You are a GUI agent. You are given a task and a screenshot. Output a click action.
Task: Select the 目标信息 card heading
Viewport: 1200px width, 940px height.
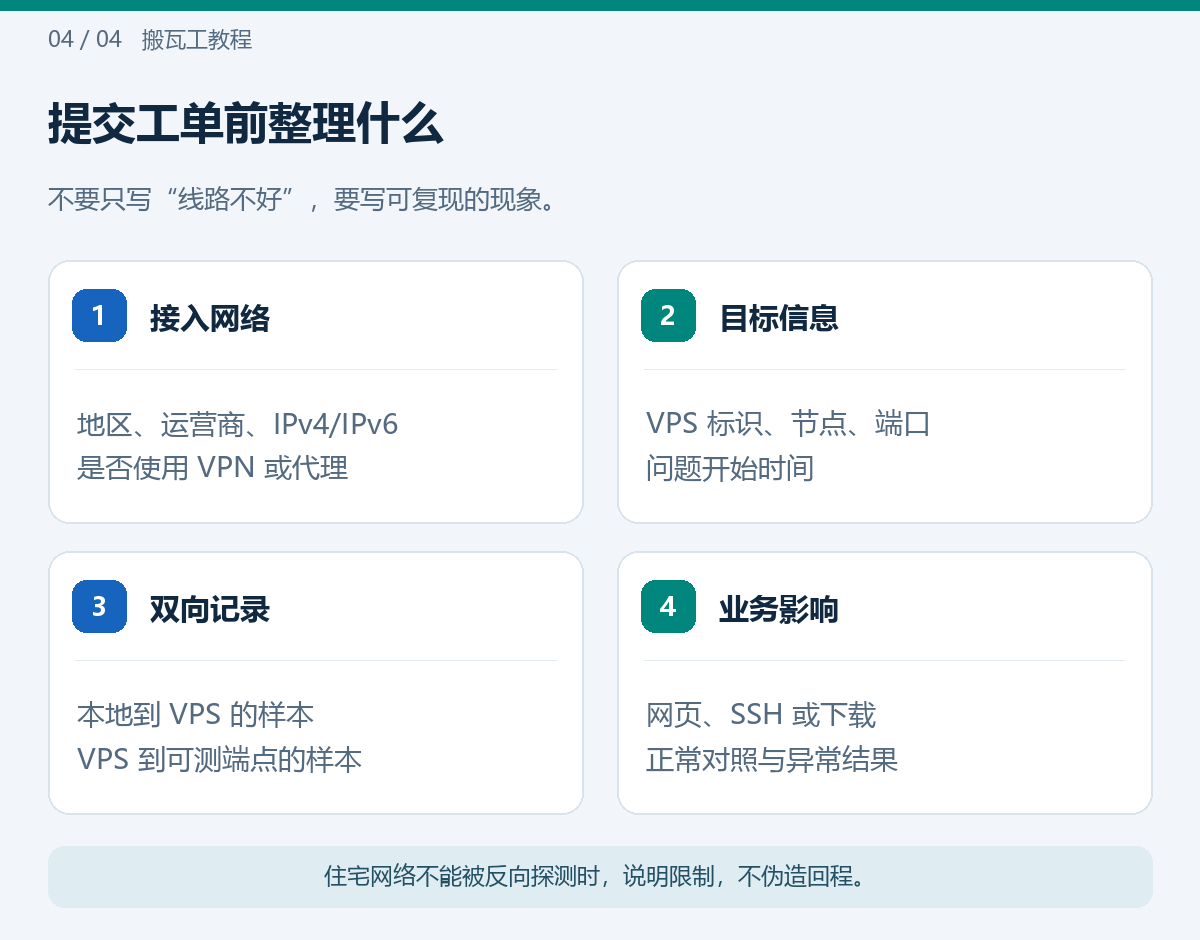point(779,318)
